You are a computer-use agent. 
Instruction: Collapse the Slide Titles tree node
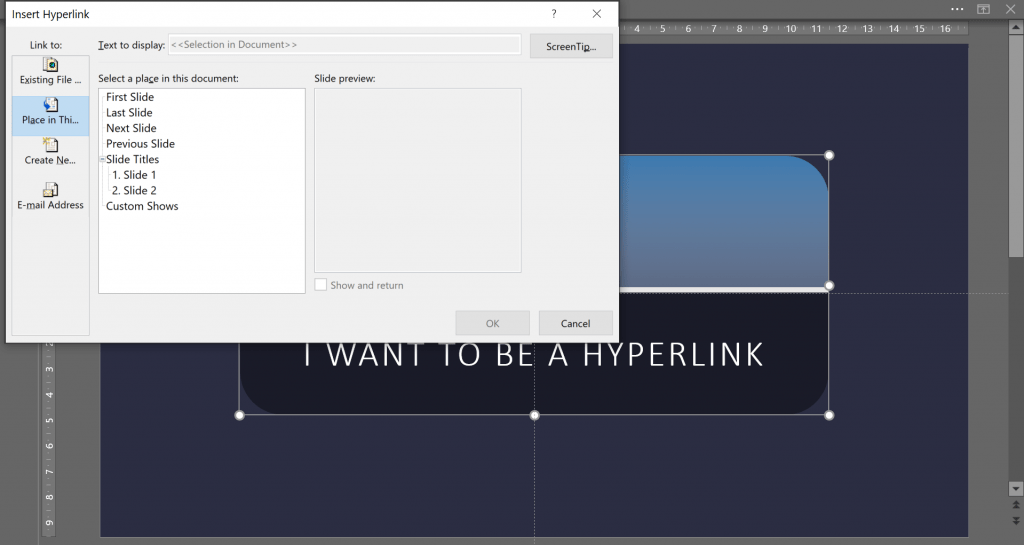click(103, 159)
